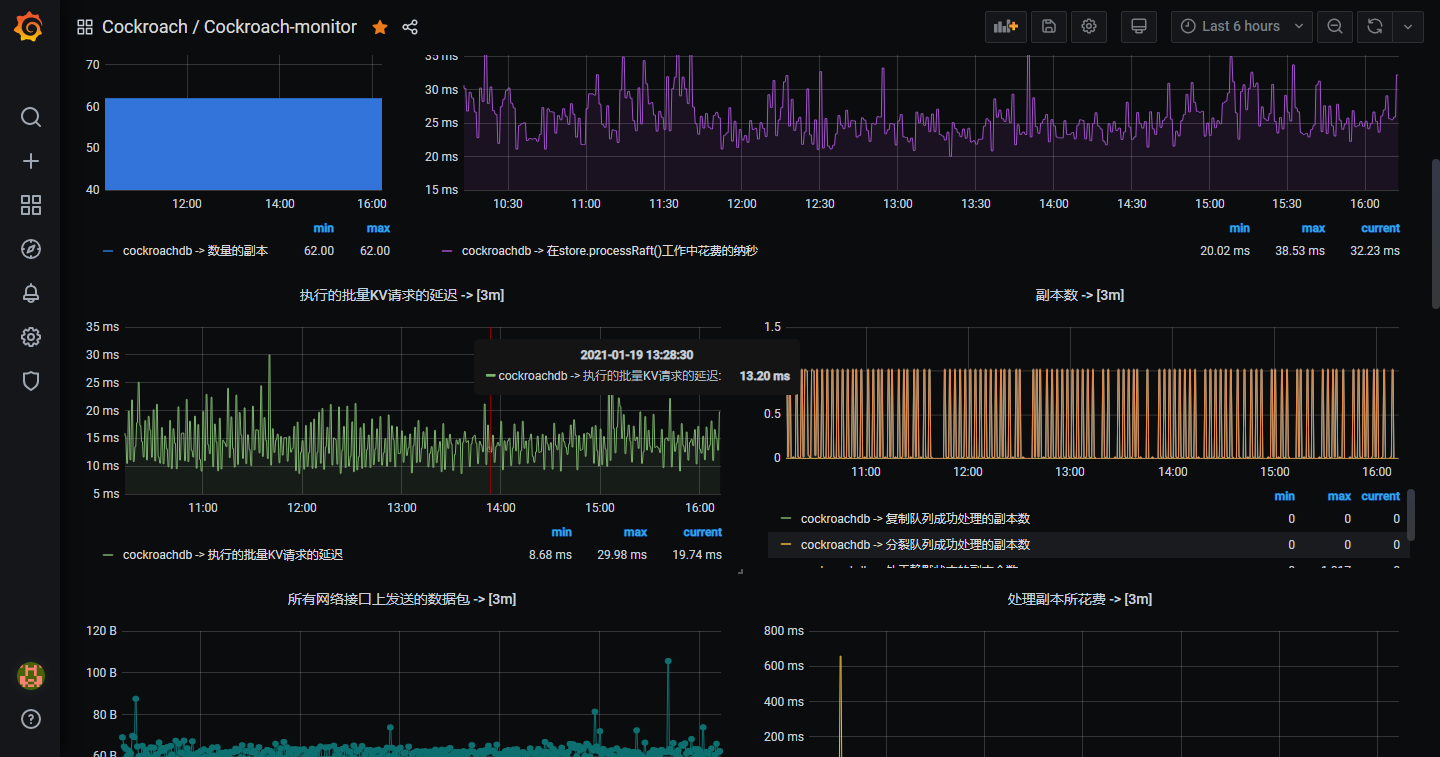1440x757 pixels.
Task: Toggle the 复制队列成功处理的副本数 legend series
Action: [915, 519]
